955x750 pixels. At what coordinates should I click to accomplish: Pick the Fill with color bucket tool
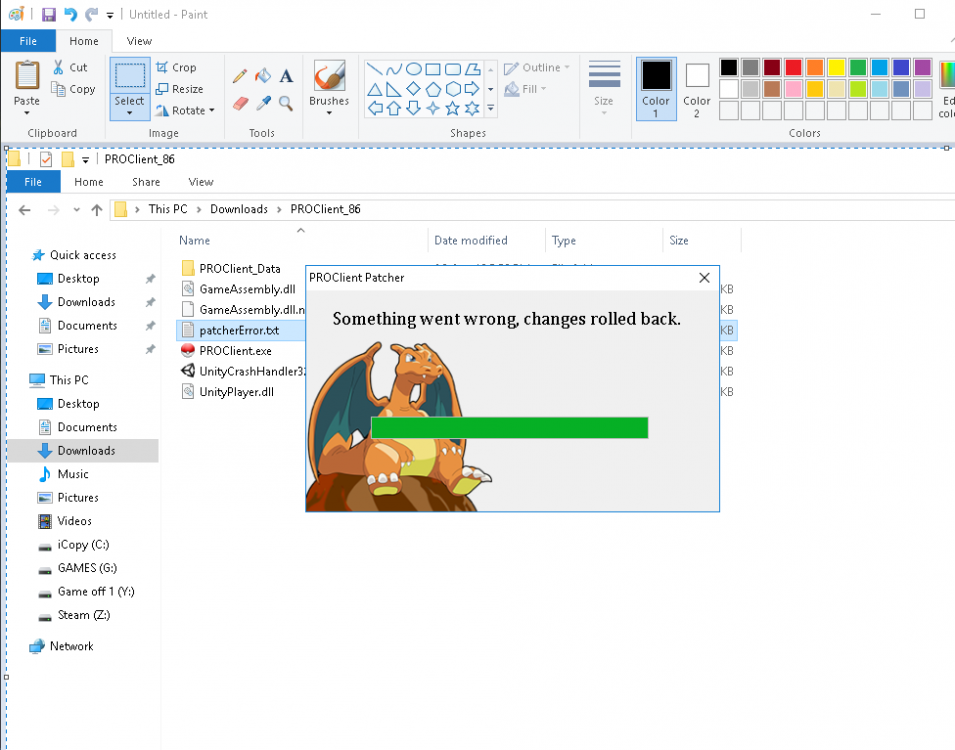pos(263,76)
